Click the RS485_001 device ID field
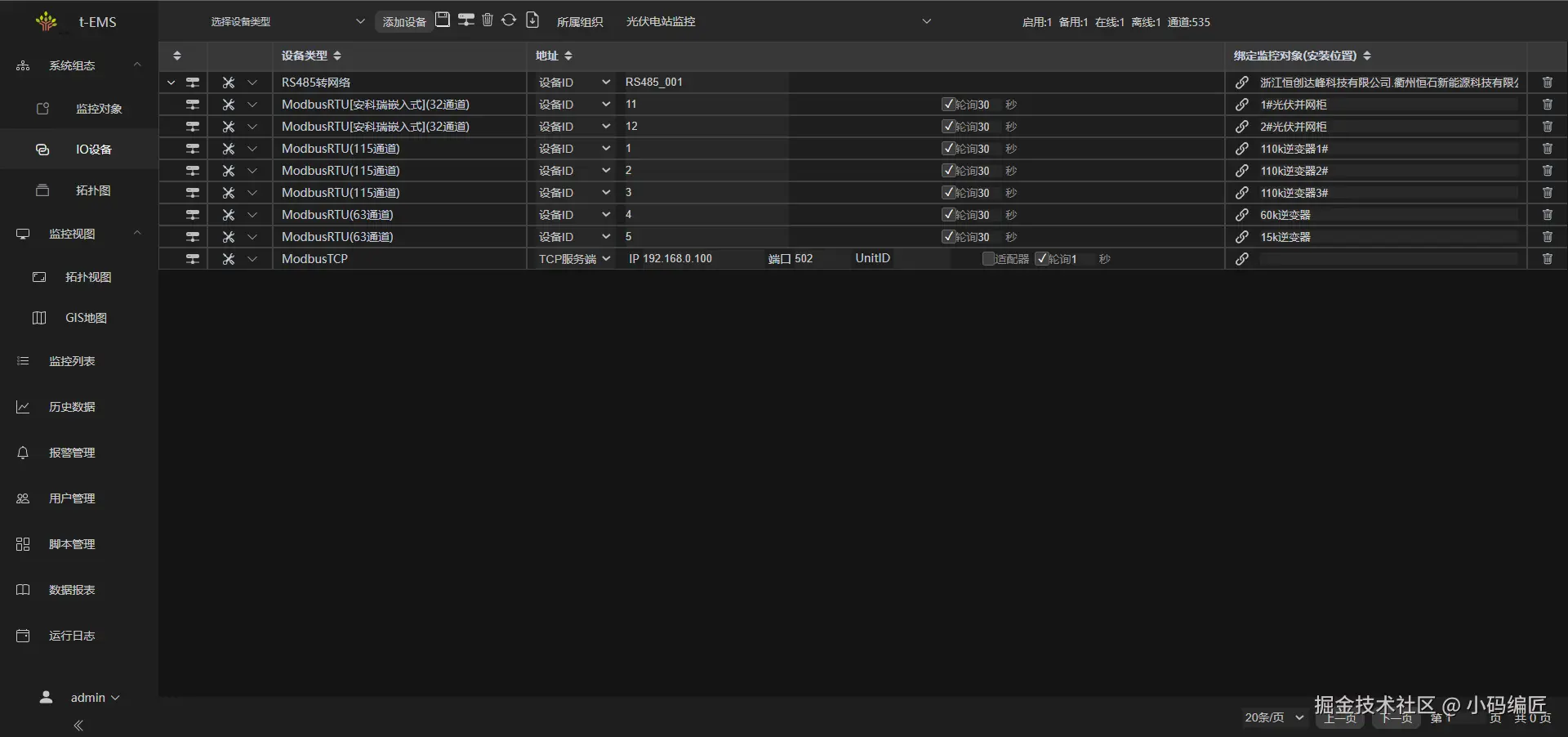 coord(706,83)
